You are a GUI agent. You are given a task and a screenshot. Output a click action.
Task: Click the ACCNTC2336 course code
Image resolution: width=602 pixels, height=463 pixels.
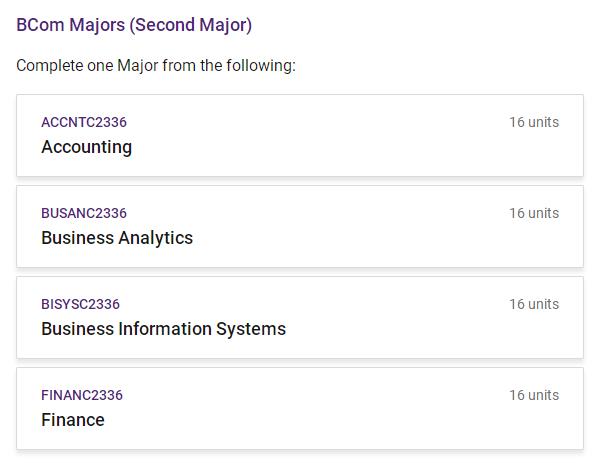pyautogui.click(x=84, y=122)
